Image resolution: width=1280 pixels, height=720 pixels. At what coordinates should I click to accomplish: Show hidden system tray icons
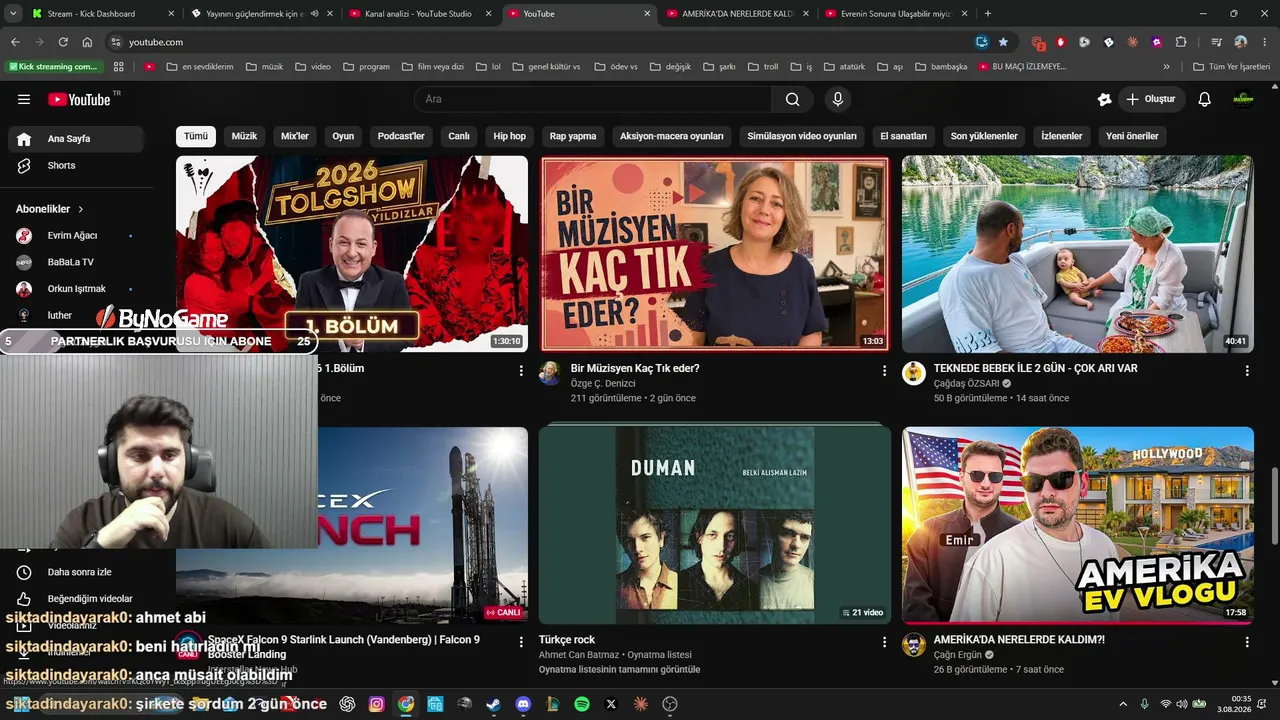point(1123,704)
